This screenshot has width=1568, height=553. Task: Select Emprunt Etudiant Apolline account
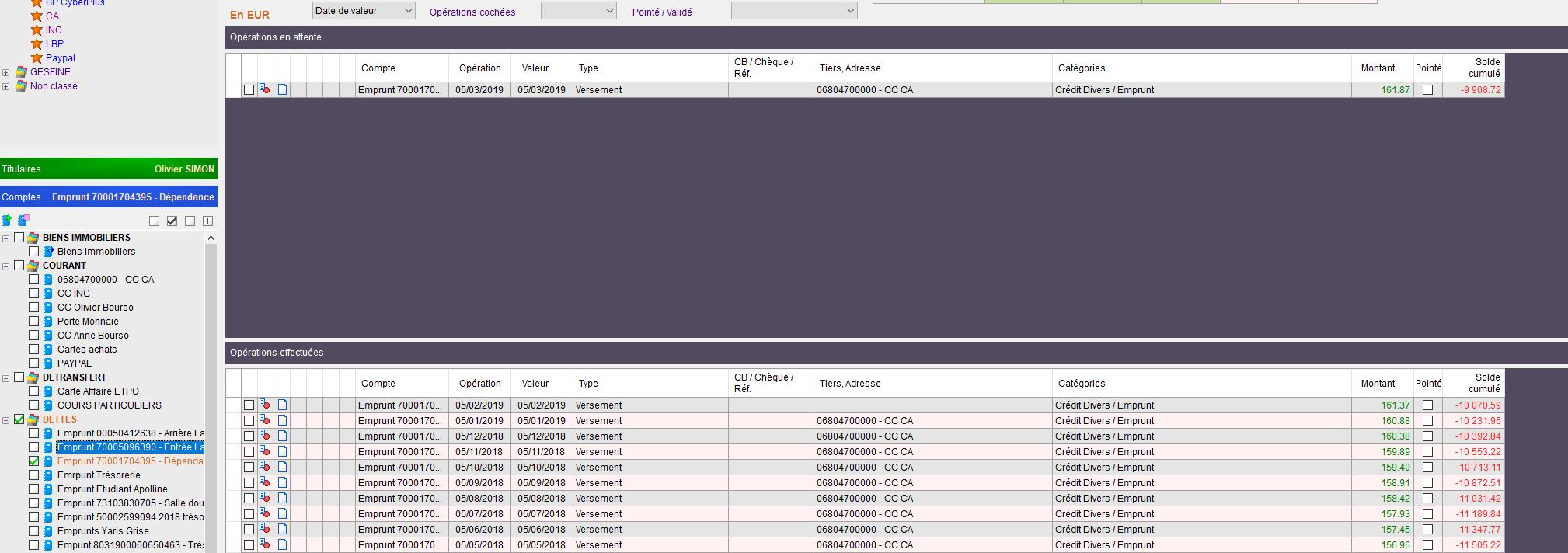tap(112, 489)
